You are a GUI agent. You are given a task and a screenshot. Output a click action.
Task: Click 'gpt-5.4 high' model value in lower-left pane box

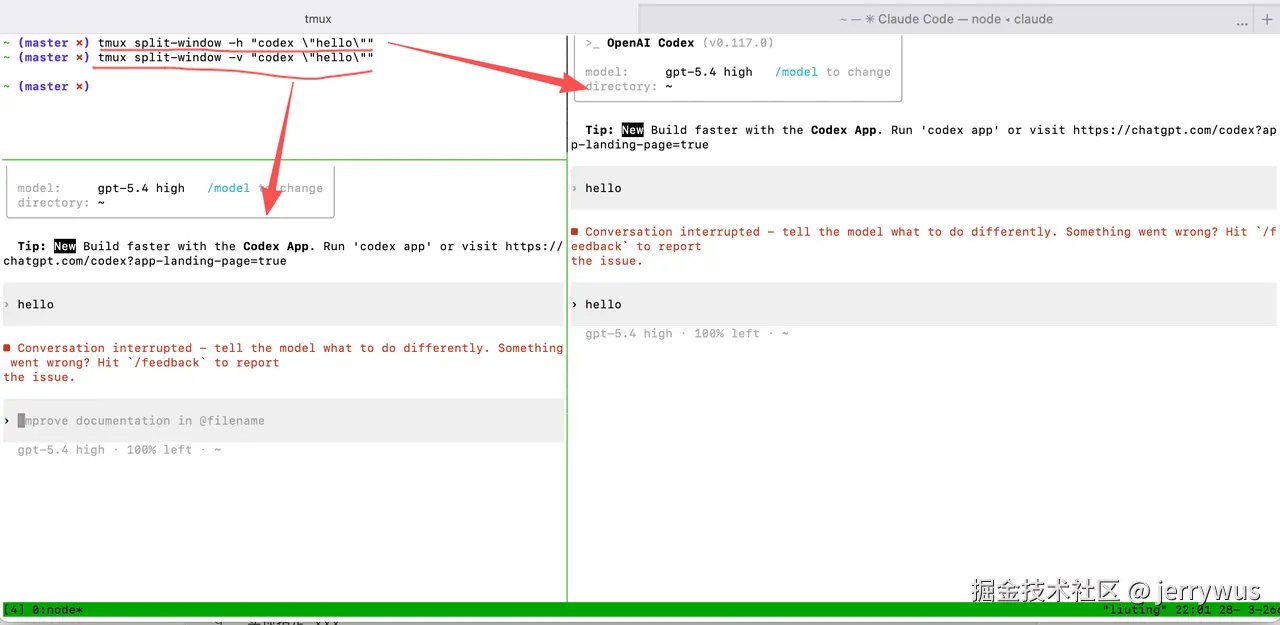141,188
